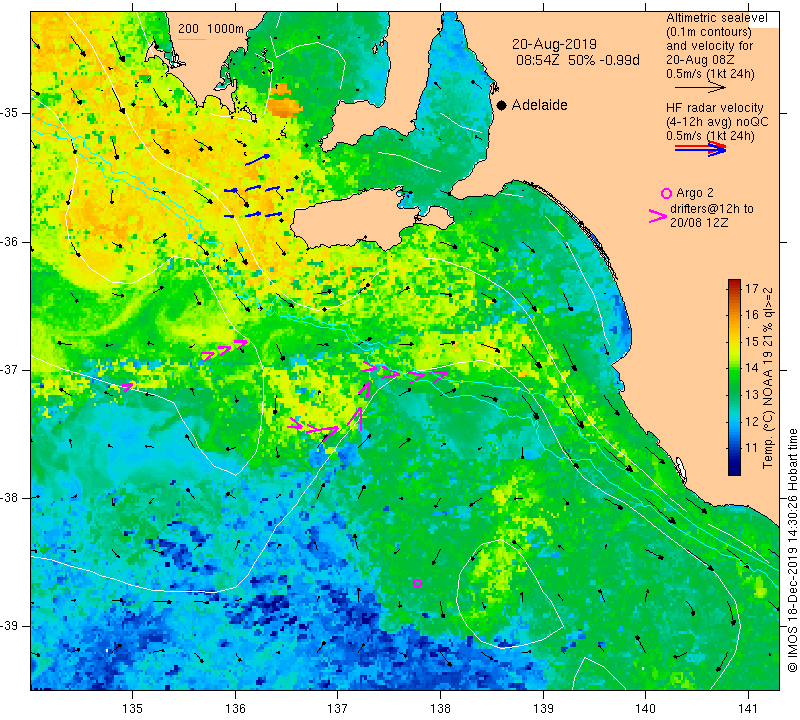Viewport: 800px width, 720px height.
Task: Click the '200 1000m' depth contour label
Action: [x=211, y=29]
